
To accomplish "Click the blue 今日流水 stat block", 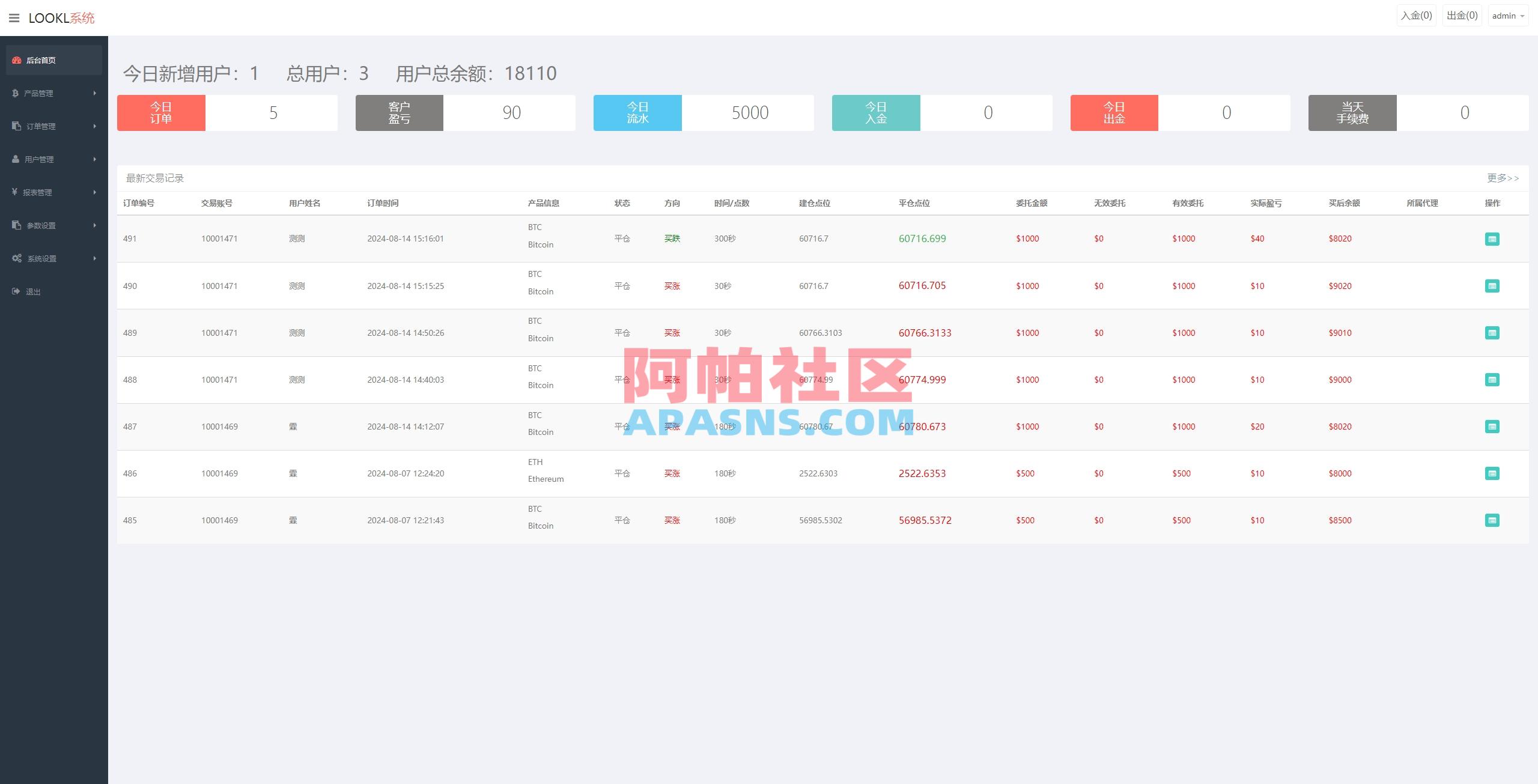I will (637, 112).
